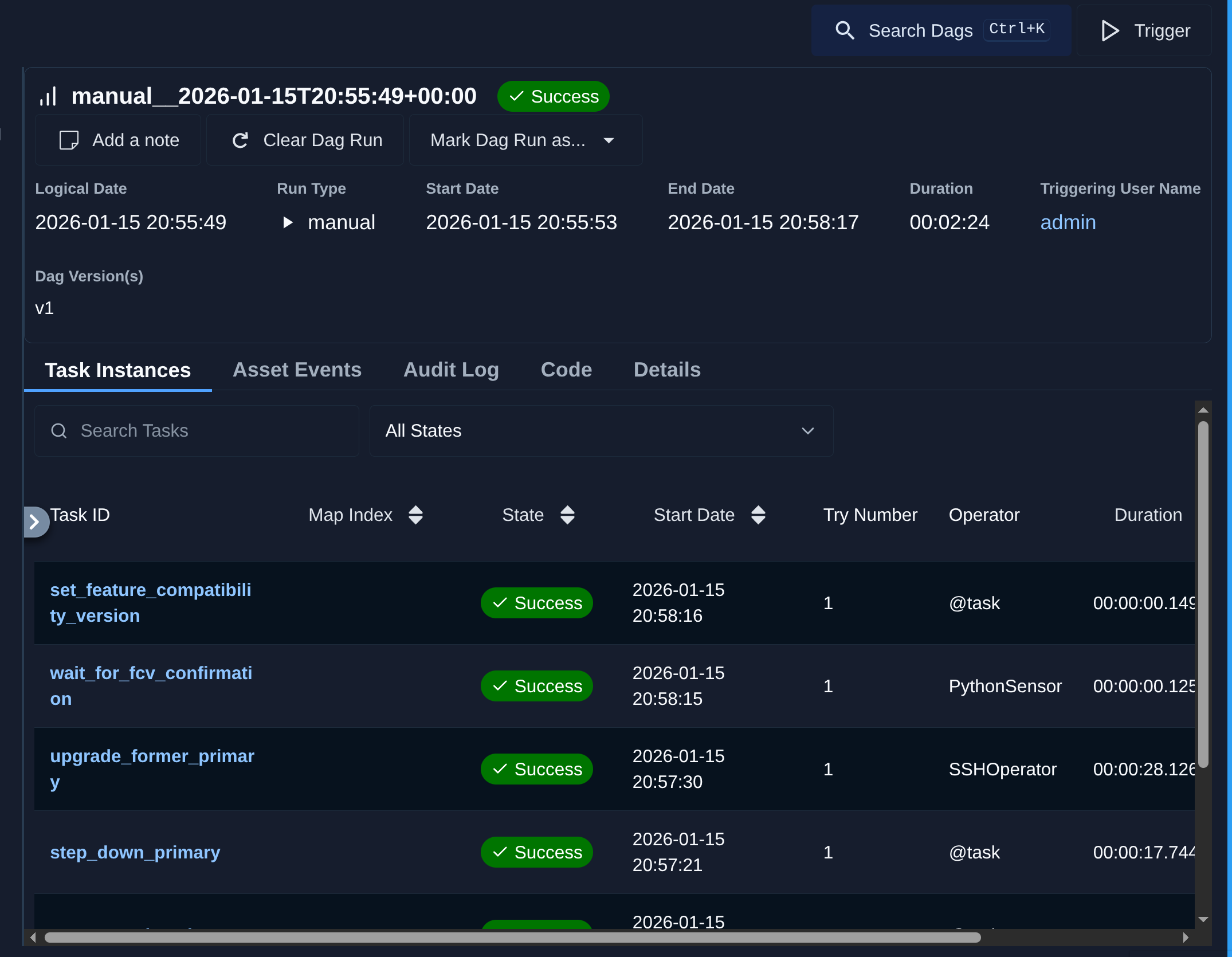The image size is (1232, 957).
Task: Open the admin user link
Action: (x=1068, y=222)
